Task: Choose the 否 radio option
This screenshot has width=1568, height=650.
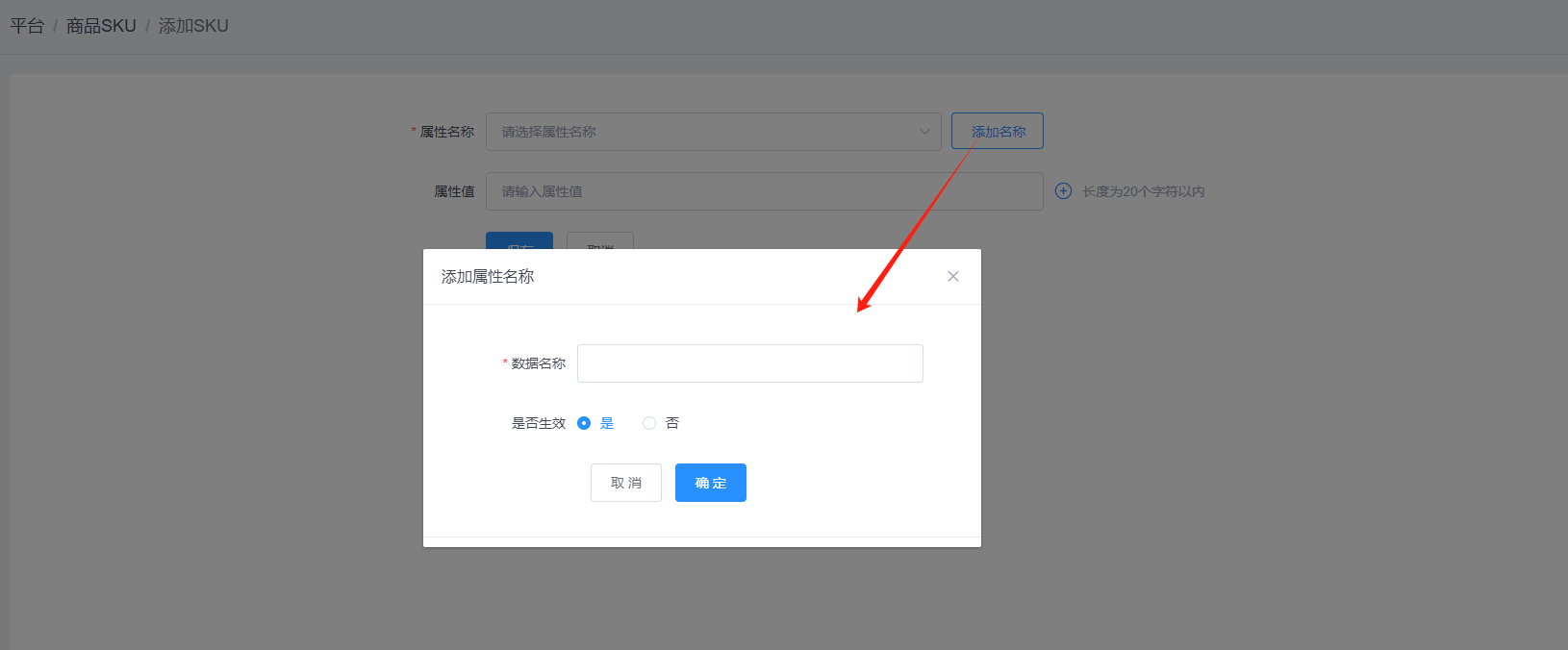Action: (649, 423)
